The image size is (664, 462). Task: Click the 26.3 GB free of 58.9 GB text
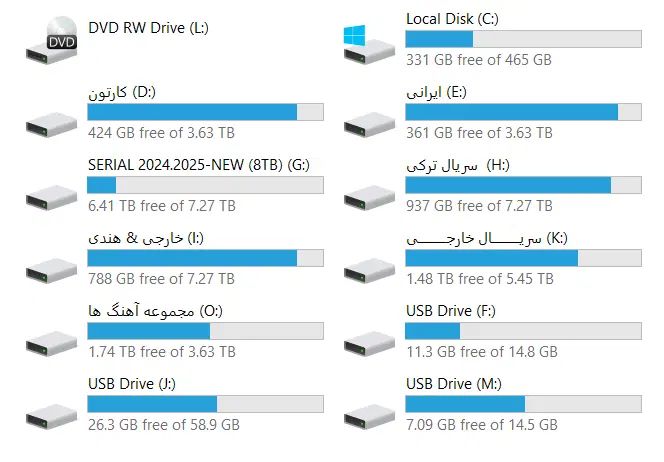pos(164,425)
